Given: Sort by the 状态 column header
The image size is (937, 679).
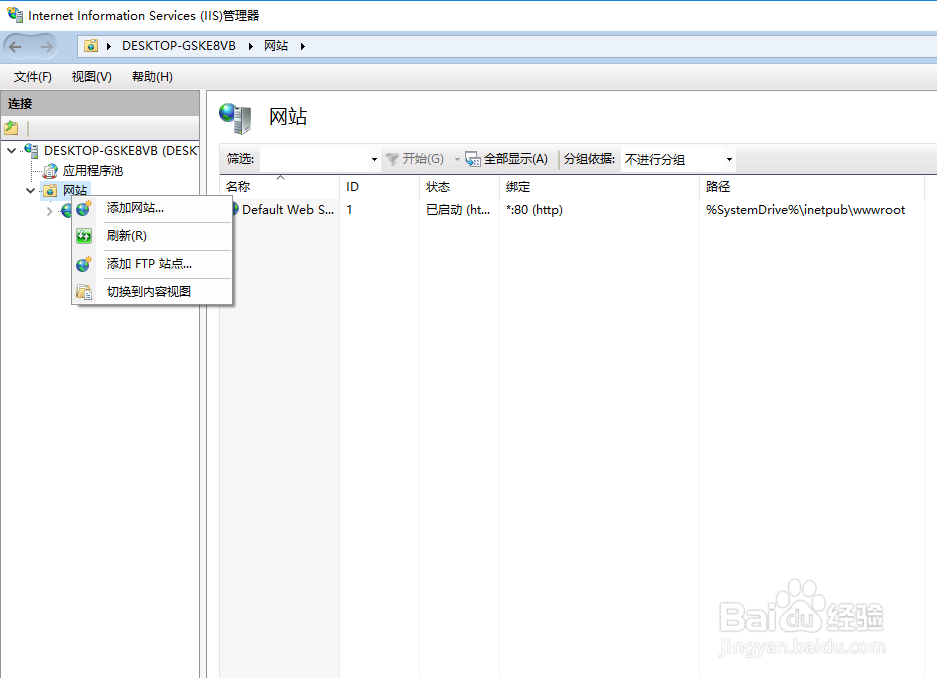Looking at the screenshot, I should point(460,186).
